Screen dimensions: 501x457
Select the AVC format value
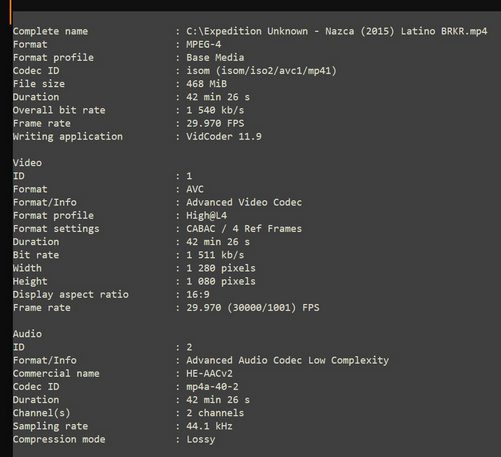[195, 189]
